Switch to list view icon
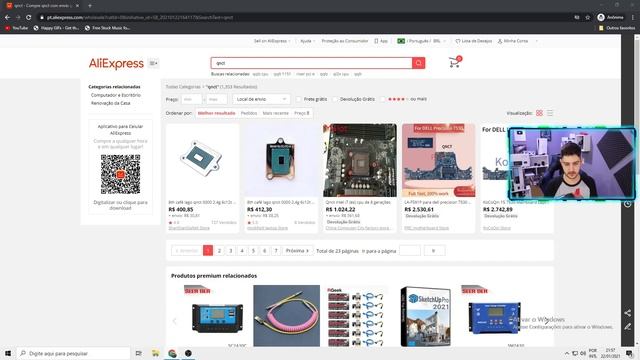 click(x=550, y=113)
